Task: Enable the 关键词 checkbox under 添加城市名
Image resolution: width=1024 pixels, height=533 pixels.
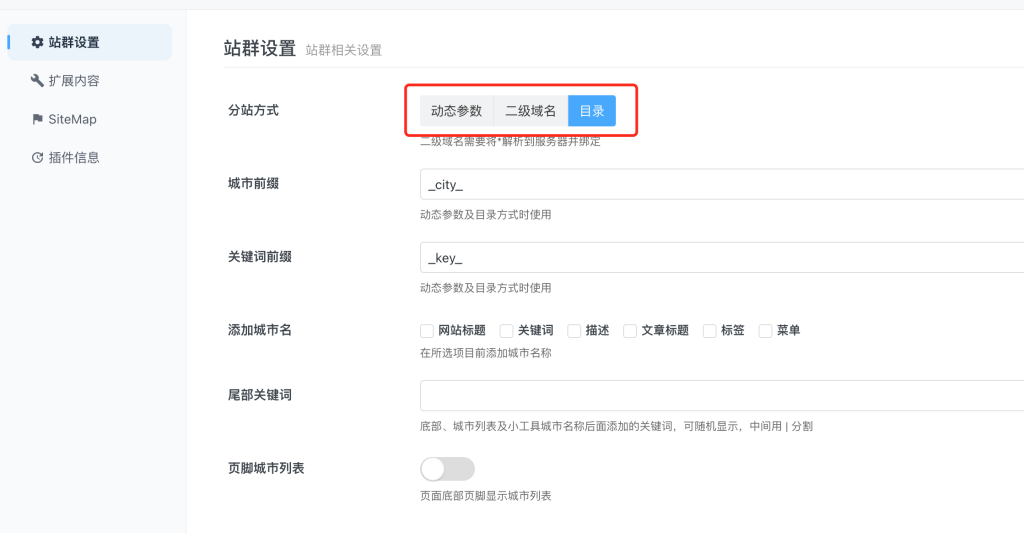Action: tap(507, 331)
